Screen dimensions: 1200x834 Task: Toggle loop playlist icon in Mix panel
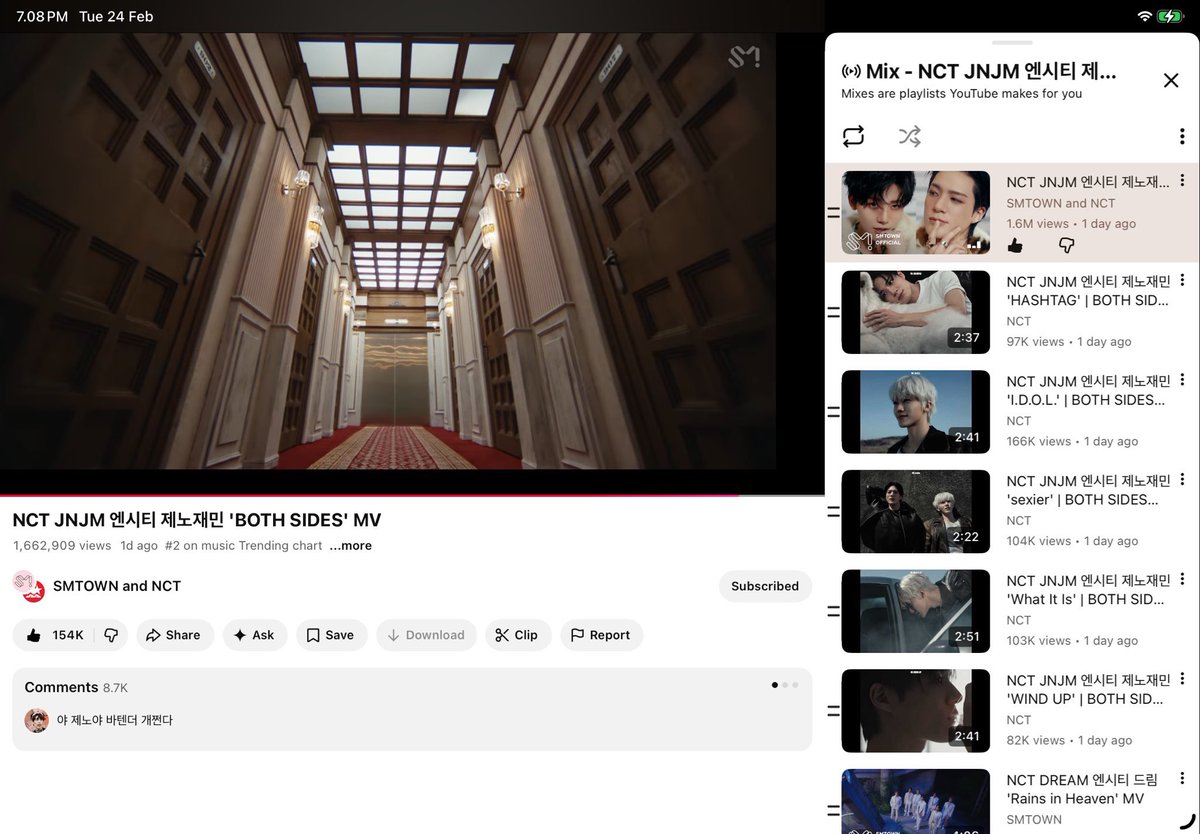click(x=853, y=136)
